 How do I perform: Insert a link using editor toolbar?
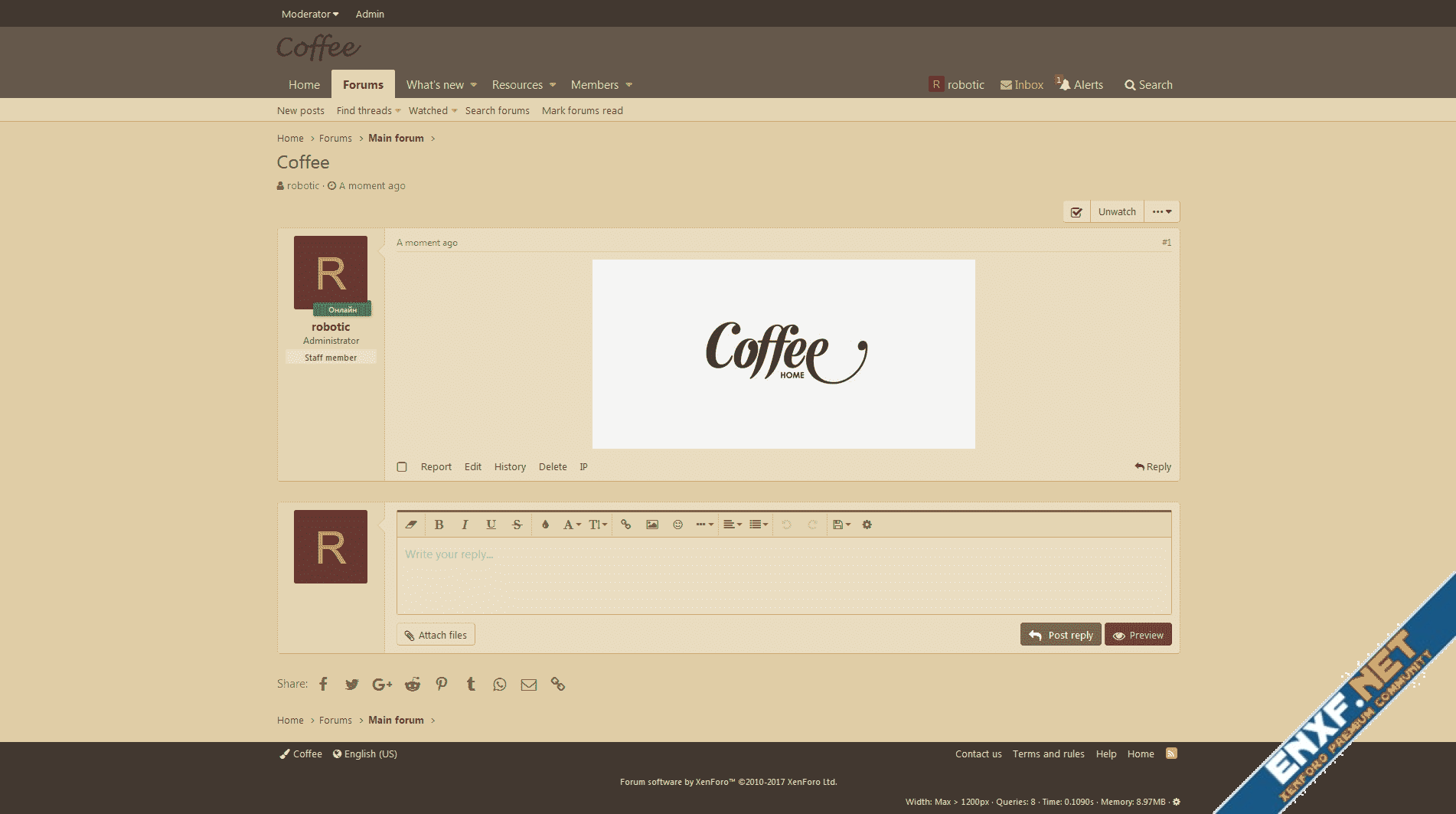click(x=625, y=525)
